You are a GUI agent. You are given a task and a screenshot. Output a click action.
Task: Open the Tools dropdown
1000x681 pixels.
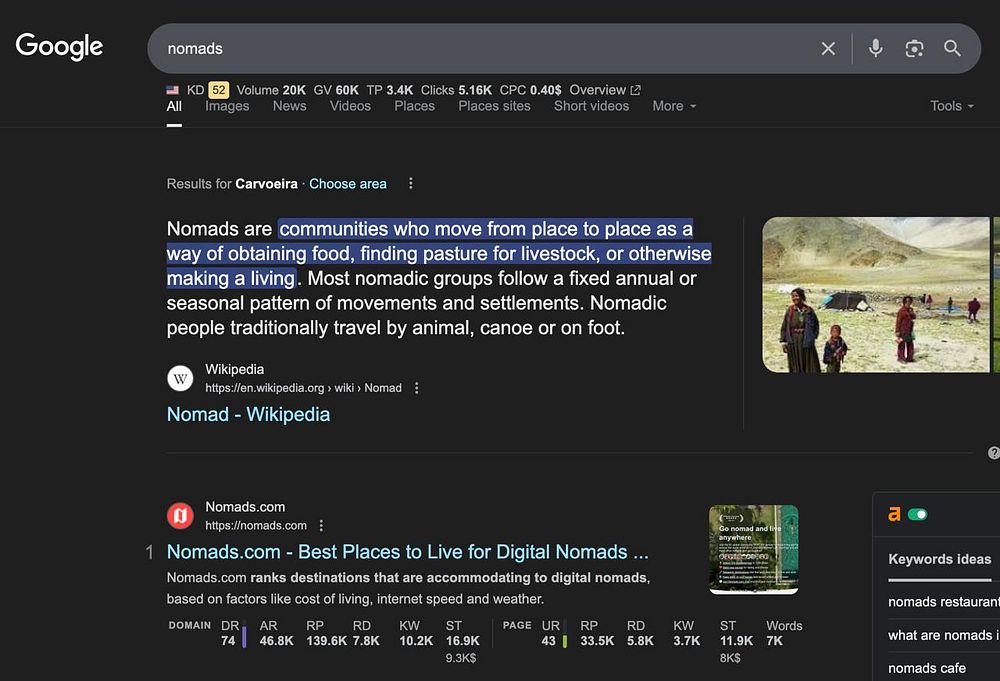click(952, 106)
